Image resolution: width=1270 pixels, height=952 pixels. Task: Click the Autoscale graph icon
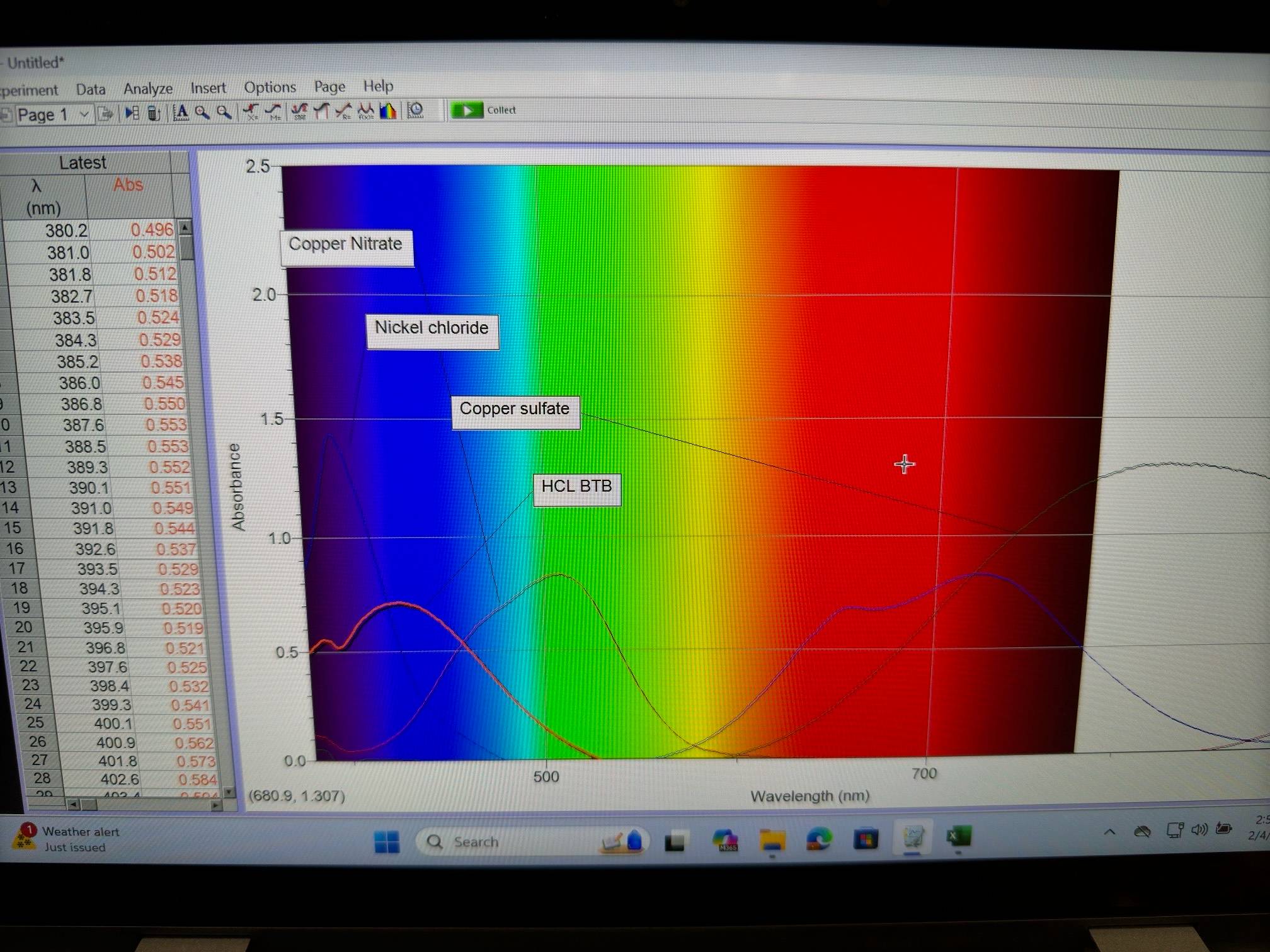pyautogui.click(x=181, y=113)
